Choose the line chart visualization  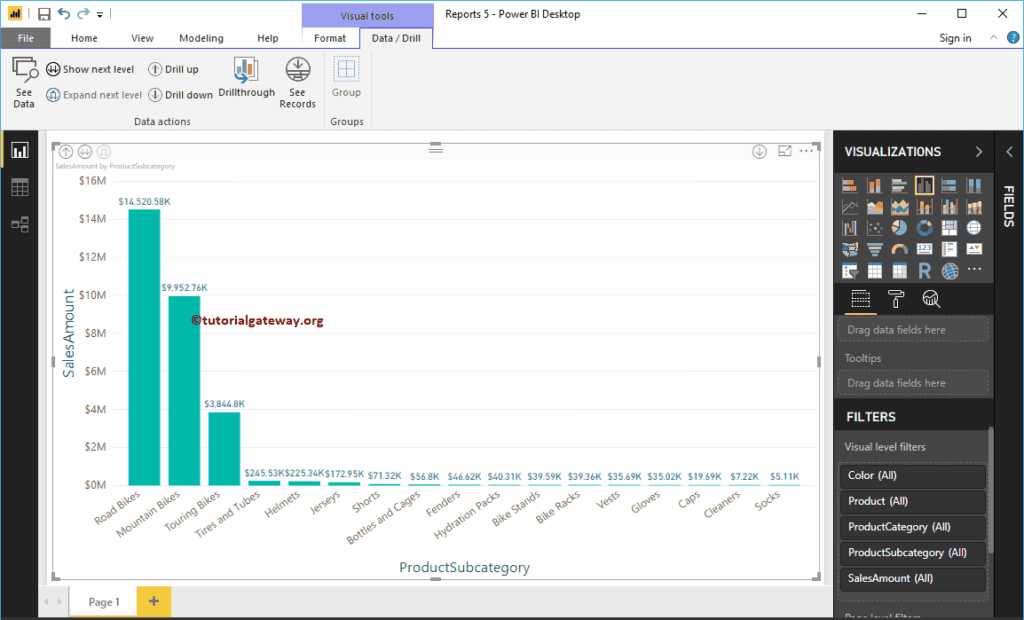pyautogui.click(x=850, y=207)
